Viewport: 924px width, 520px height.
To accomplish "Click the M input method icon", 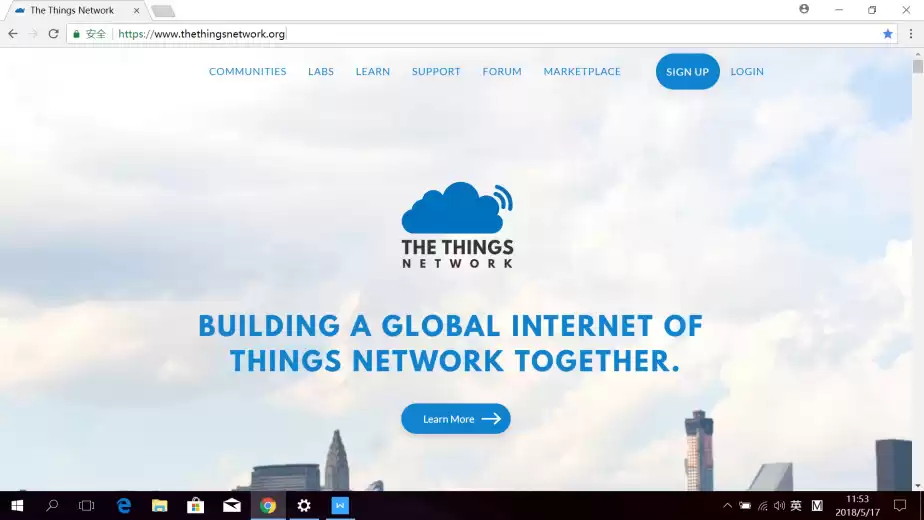I will [817, 506].
